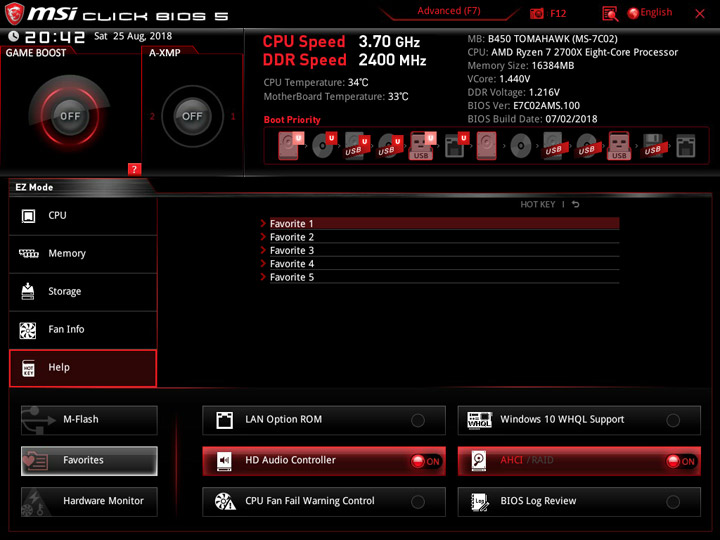Screen dimensions: 720x540
Task: Click the BIOS Log Review document icon
Action: (x=480, y=501)
